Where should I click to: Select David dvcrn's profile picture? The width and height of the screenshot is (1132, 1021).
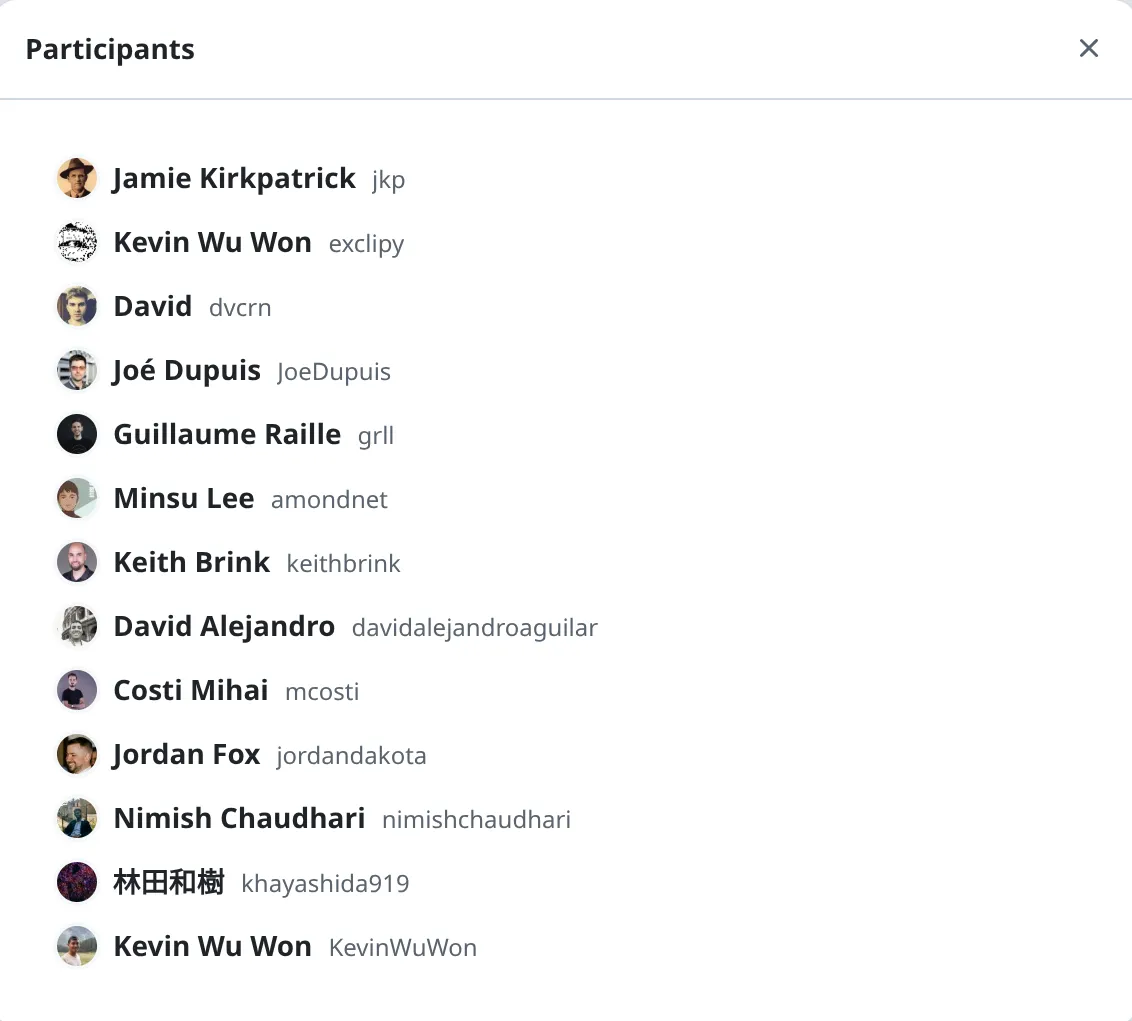tap(77, 306)
